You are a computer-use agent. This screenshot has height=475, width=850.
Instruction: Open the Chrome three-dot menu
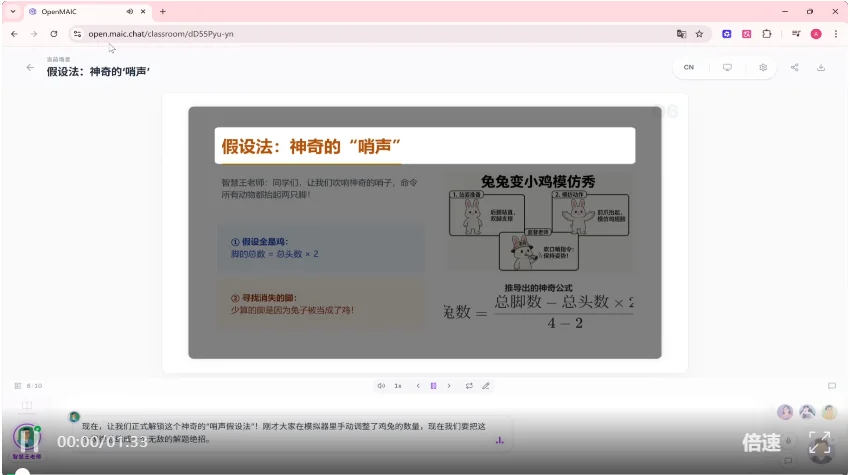835,34
